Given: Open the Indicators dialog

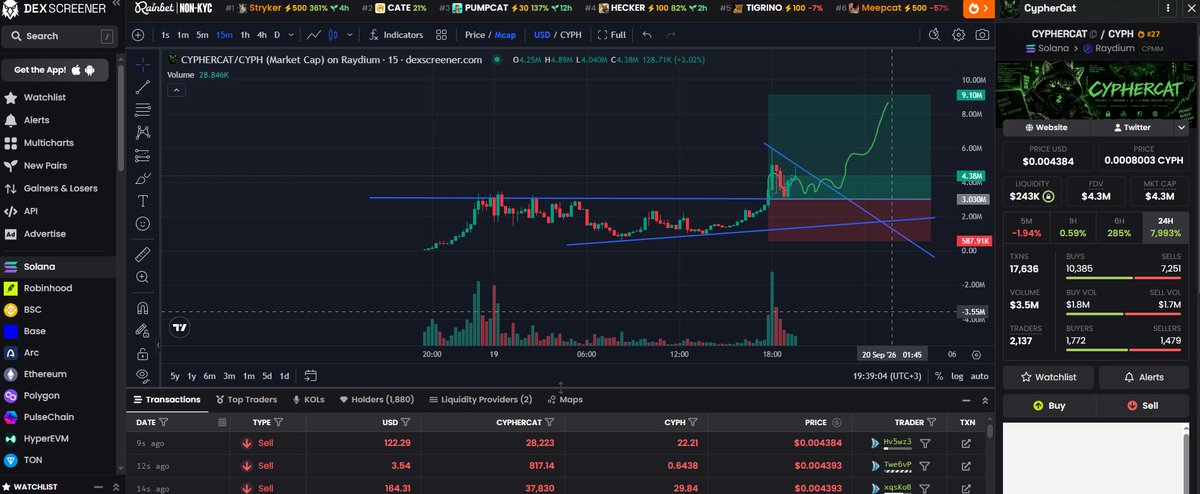Looking at the screenshot, I should pyautogui.click(x=396, y=35).
